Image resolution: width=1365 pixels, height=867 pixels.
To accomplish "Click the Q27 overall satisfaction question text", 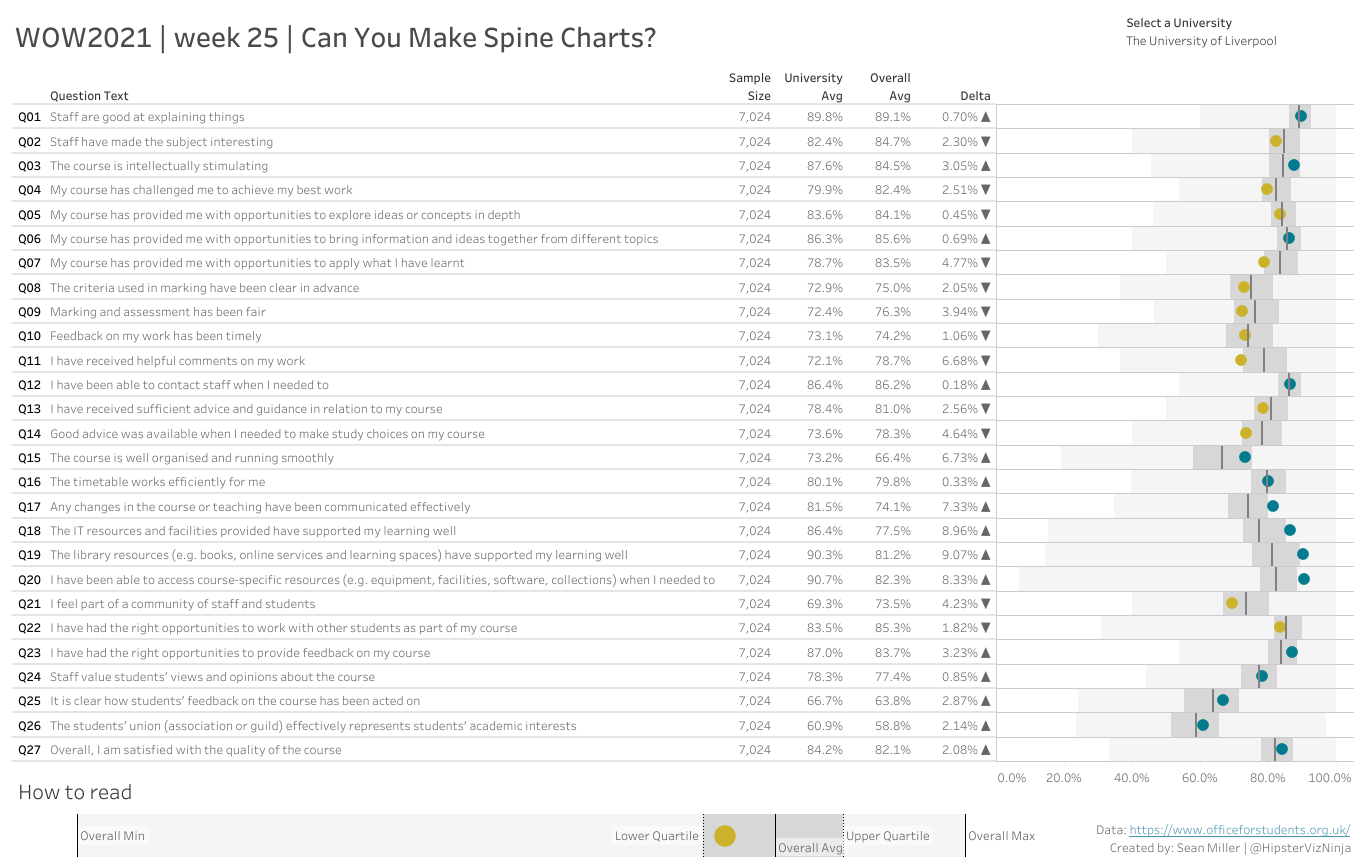I will pos(196,750).
